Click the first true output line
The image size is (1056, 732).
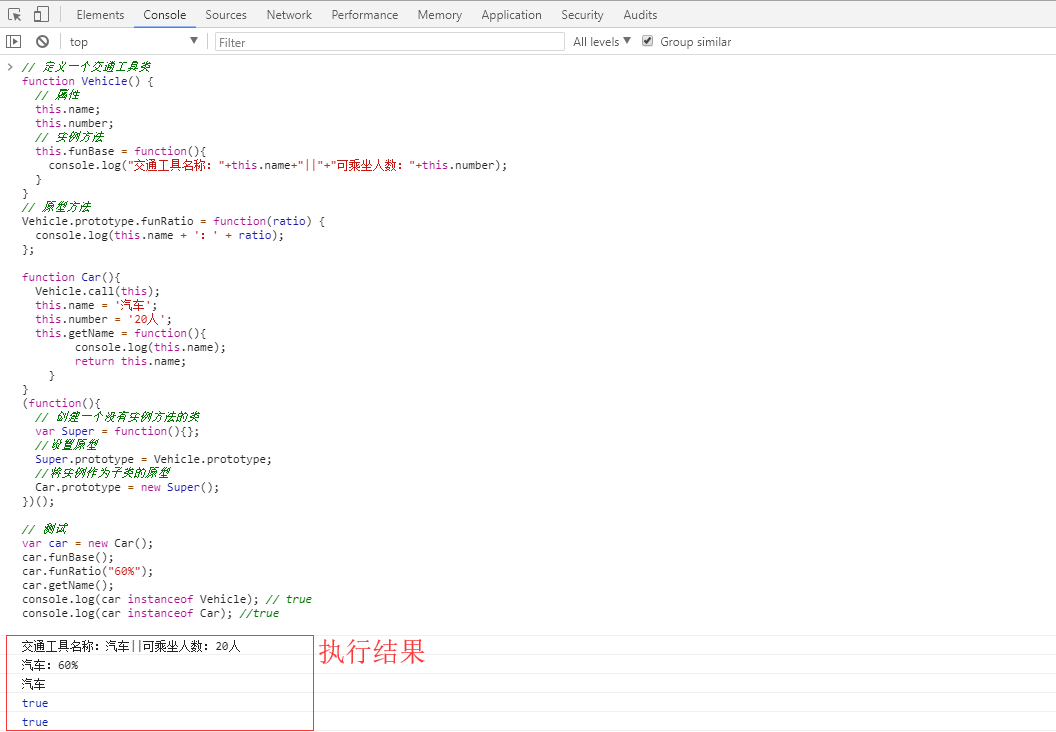[x=35, y=703]
